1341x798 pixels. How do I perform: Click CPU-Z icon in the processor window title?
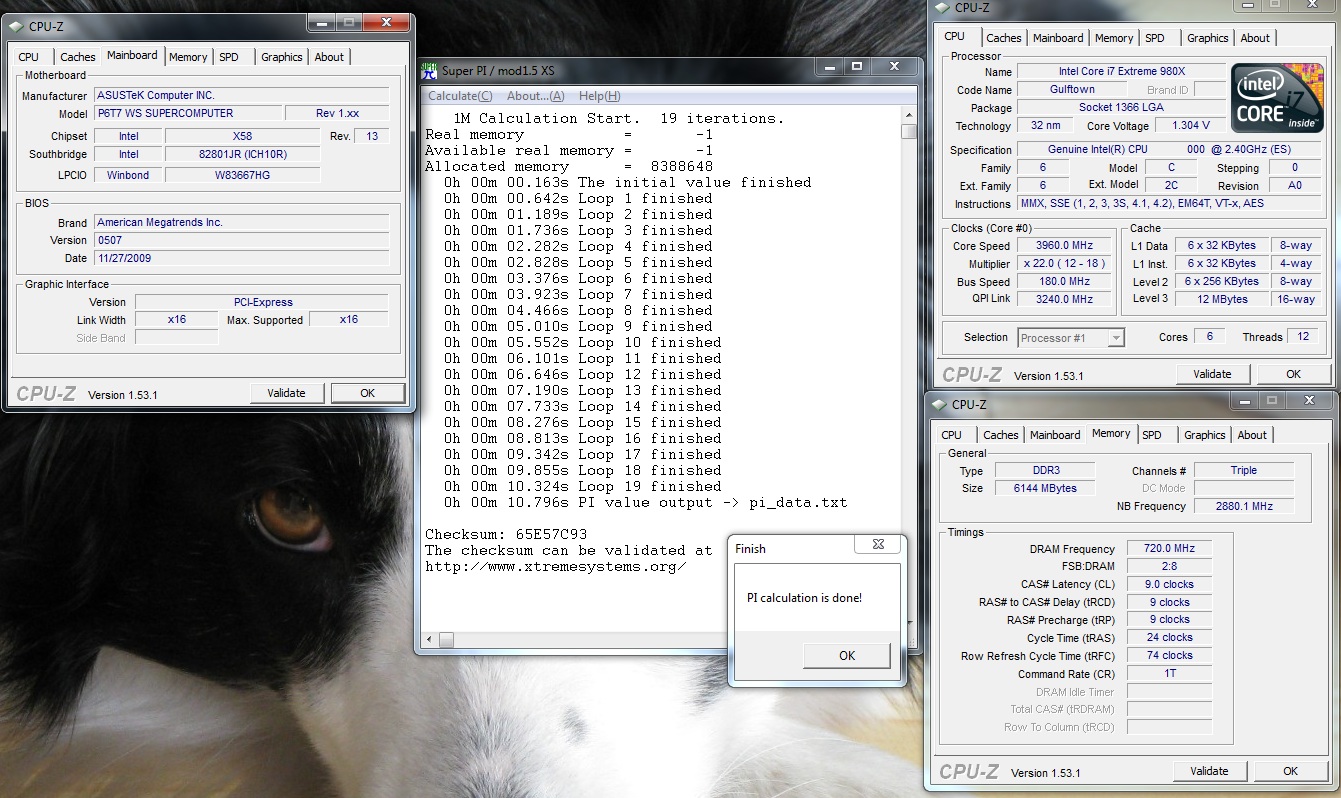943,8
